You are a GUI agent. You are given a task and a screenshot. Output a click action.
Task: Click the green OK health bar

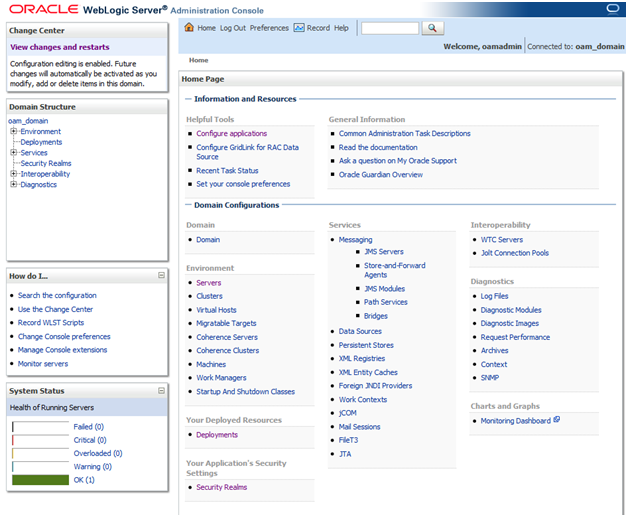point(40,480)
